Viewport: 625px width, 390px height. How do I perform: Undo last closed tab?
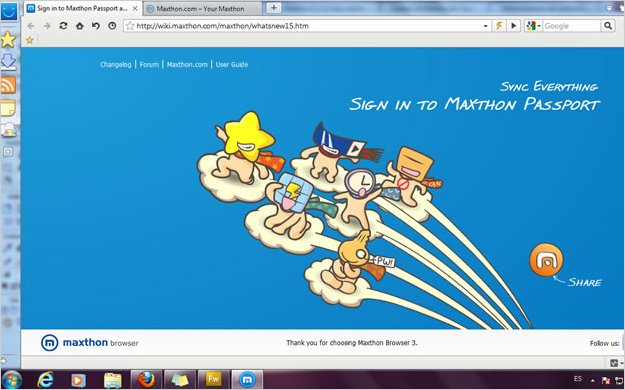click(96, 26)
